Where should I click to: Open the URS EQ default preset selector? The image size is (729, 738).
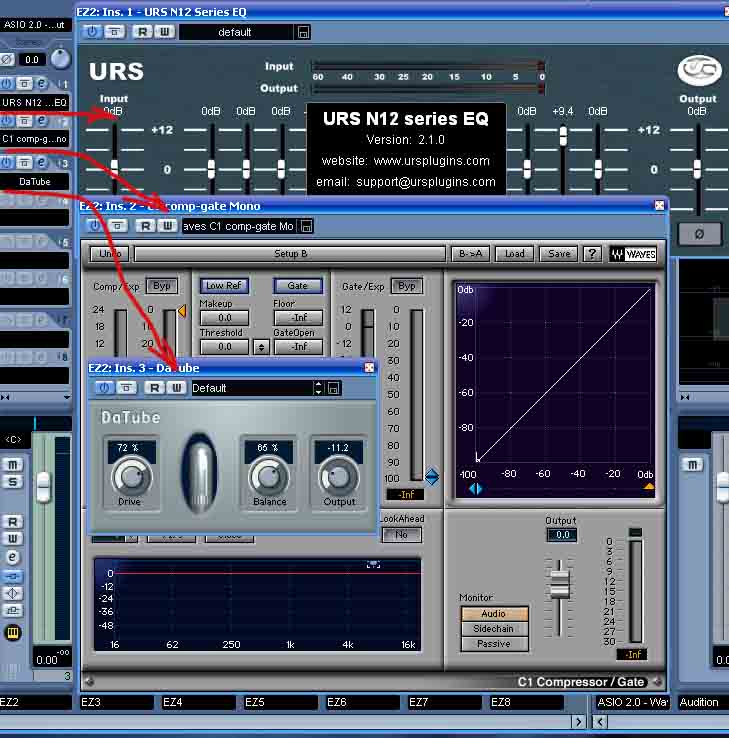[236, 32]
